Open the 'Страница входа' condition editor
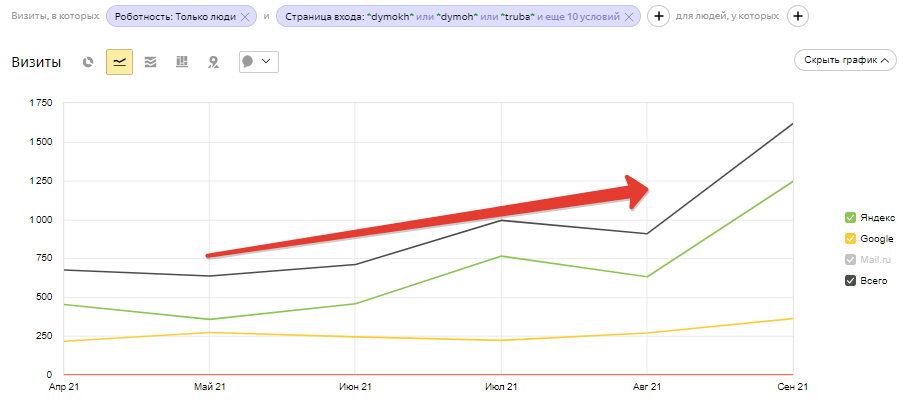 pyautogui.click(x=450, y=17)
